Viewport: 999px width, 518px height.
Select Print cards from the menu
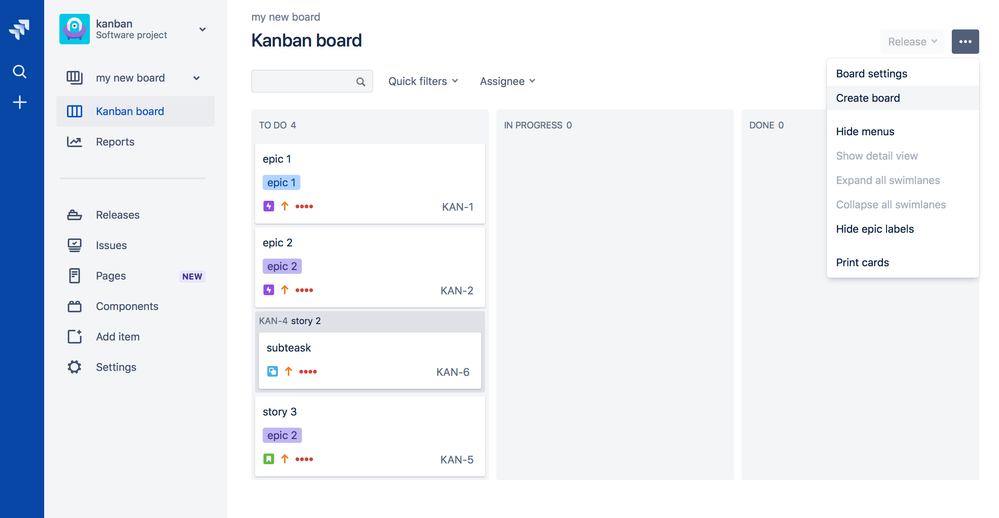[862, 262]
